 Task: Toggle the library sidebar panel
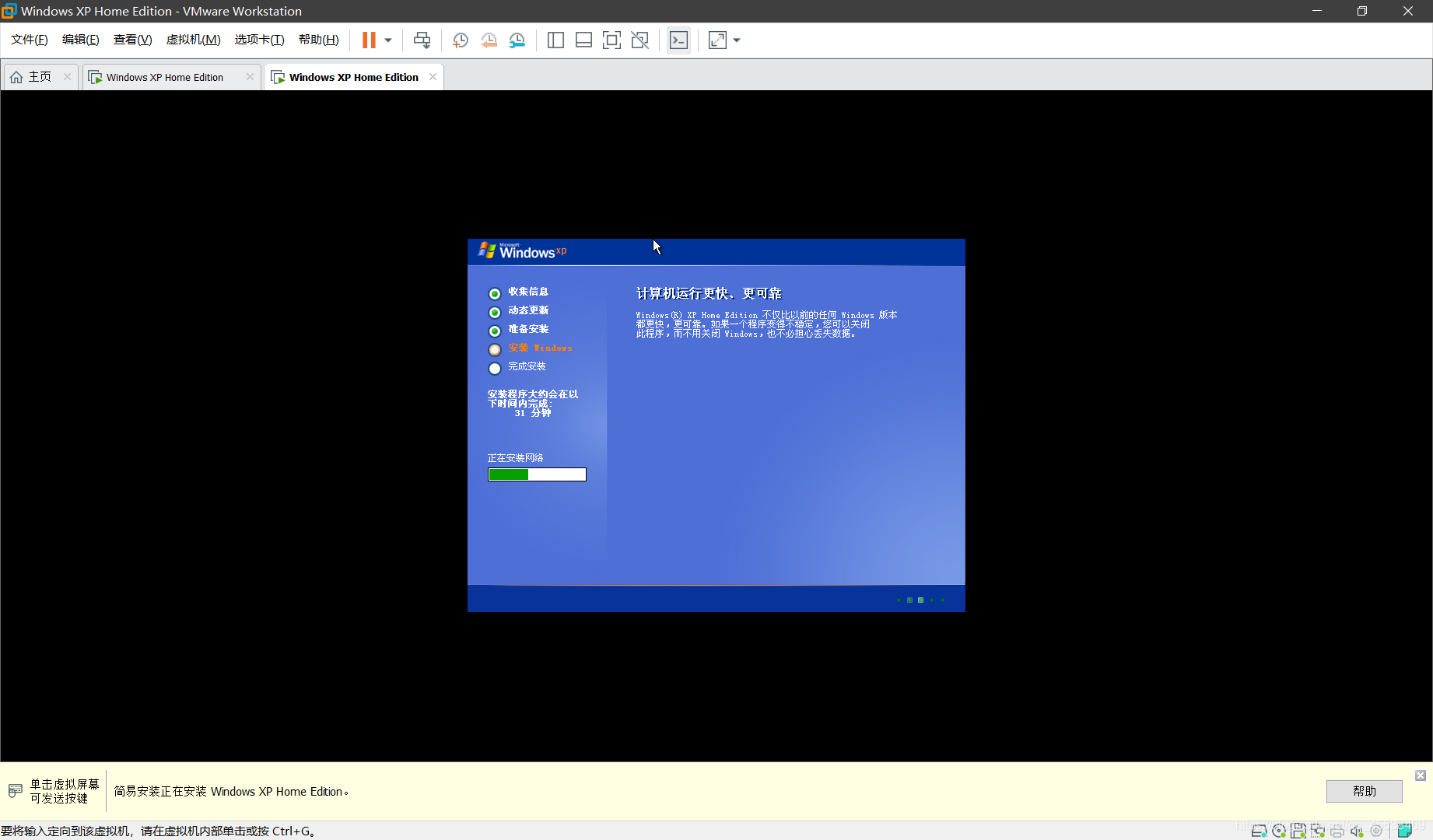pos(555,40)
